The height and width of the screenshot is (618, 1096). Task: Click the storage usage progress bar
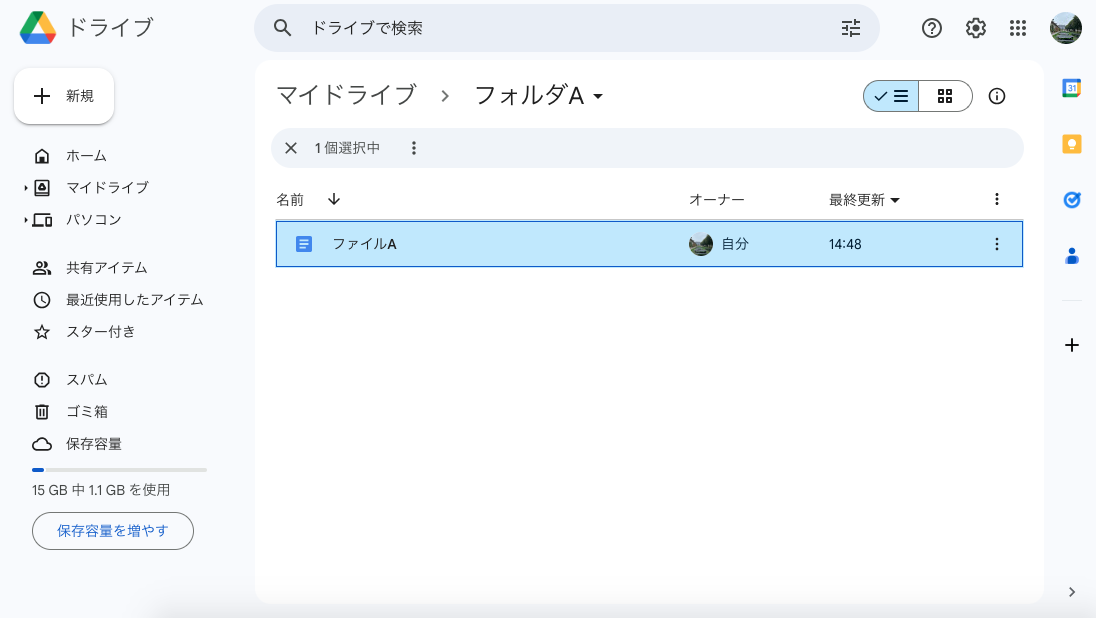(120, 469)
